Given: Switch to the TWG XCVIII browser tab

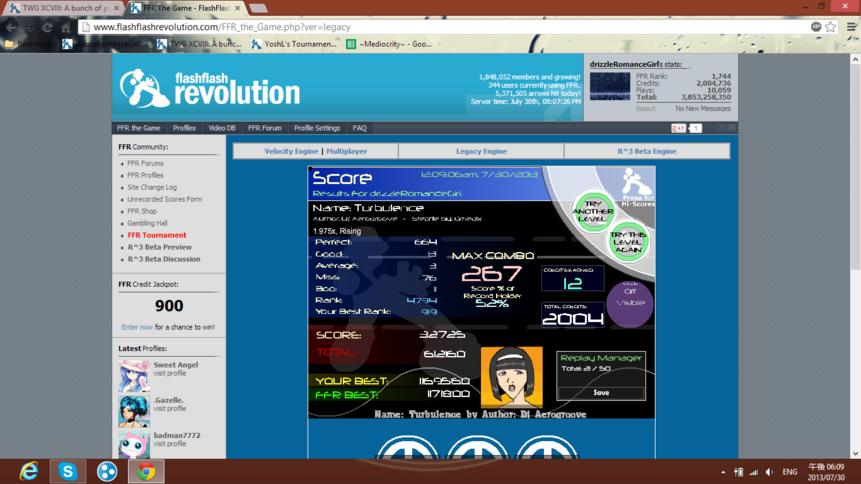Looking at the screenshot, I should tap(65, 8).
